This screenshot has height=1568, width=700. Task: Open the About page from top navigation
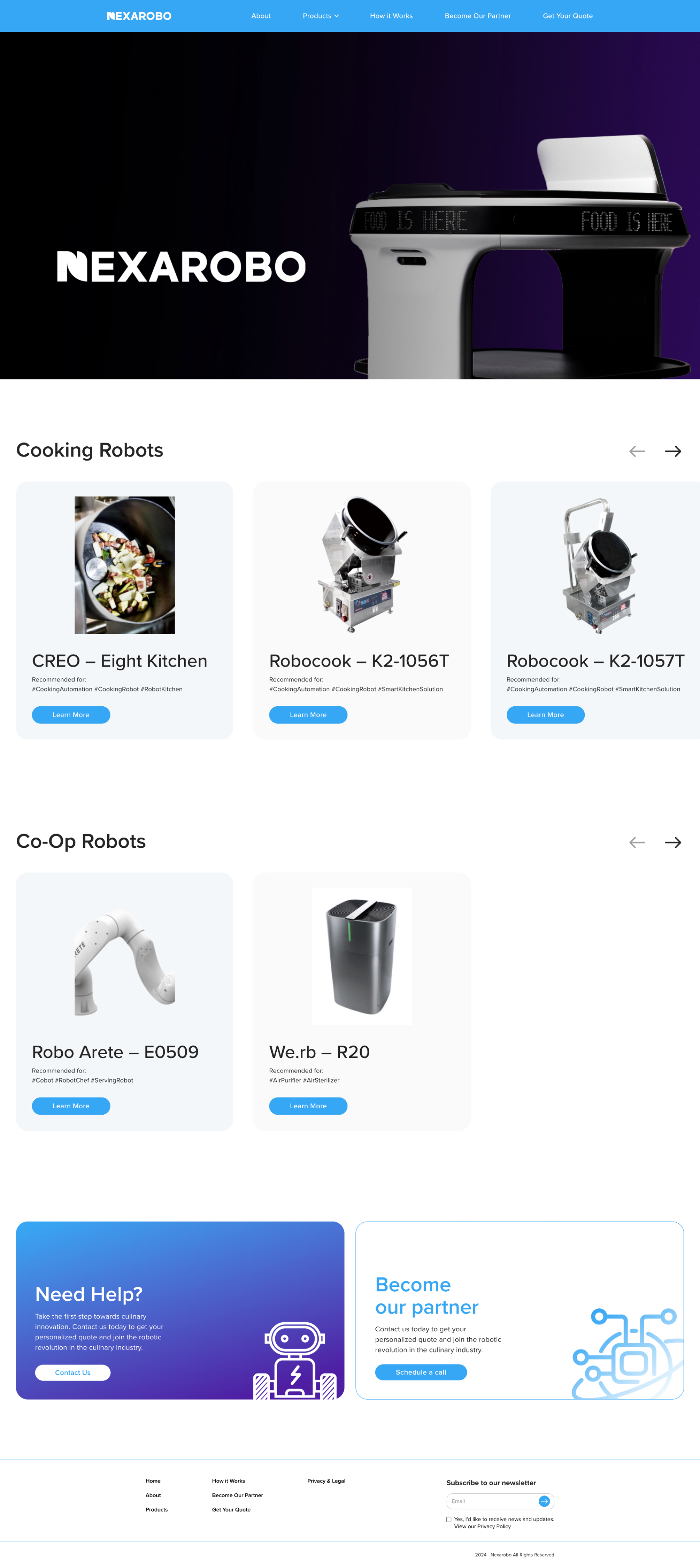(261, 16)
